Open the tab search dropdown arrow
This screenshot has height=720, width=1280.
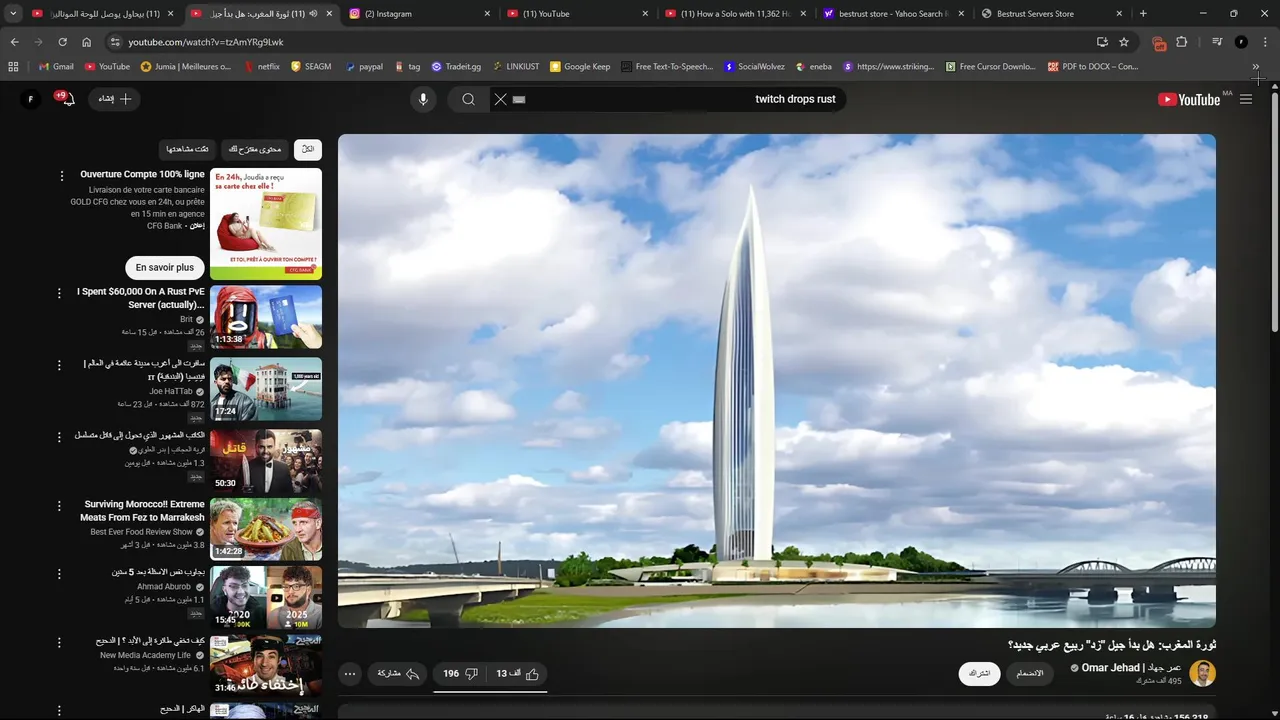[13, 14]
